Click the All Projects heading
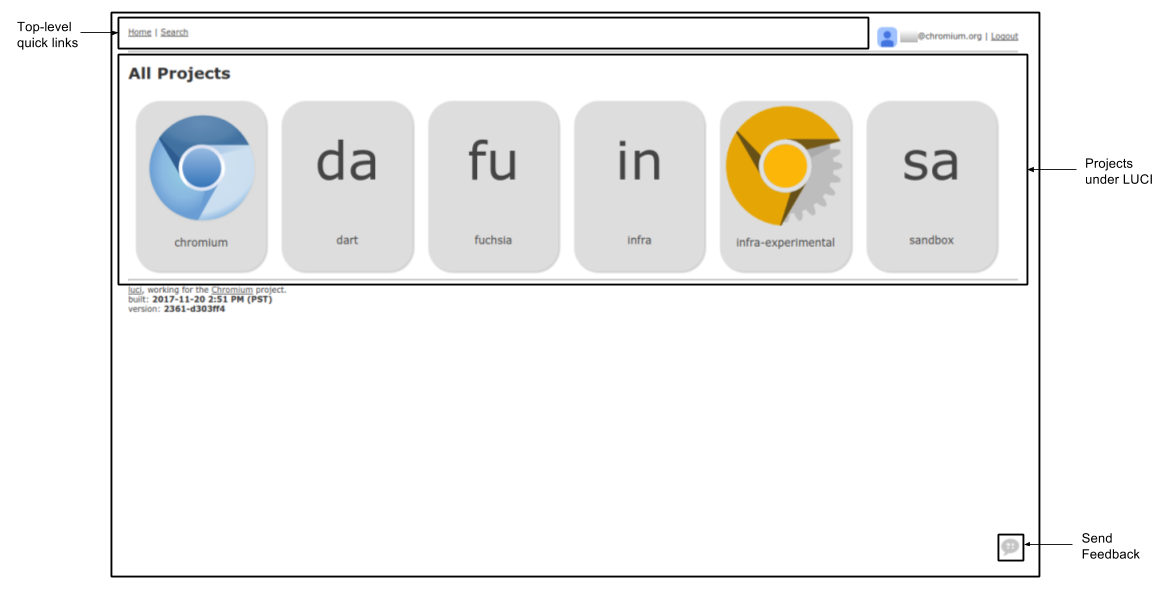Image resolution: width=1167 pixels, height=600 pixels. (179, 74)
